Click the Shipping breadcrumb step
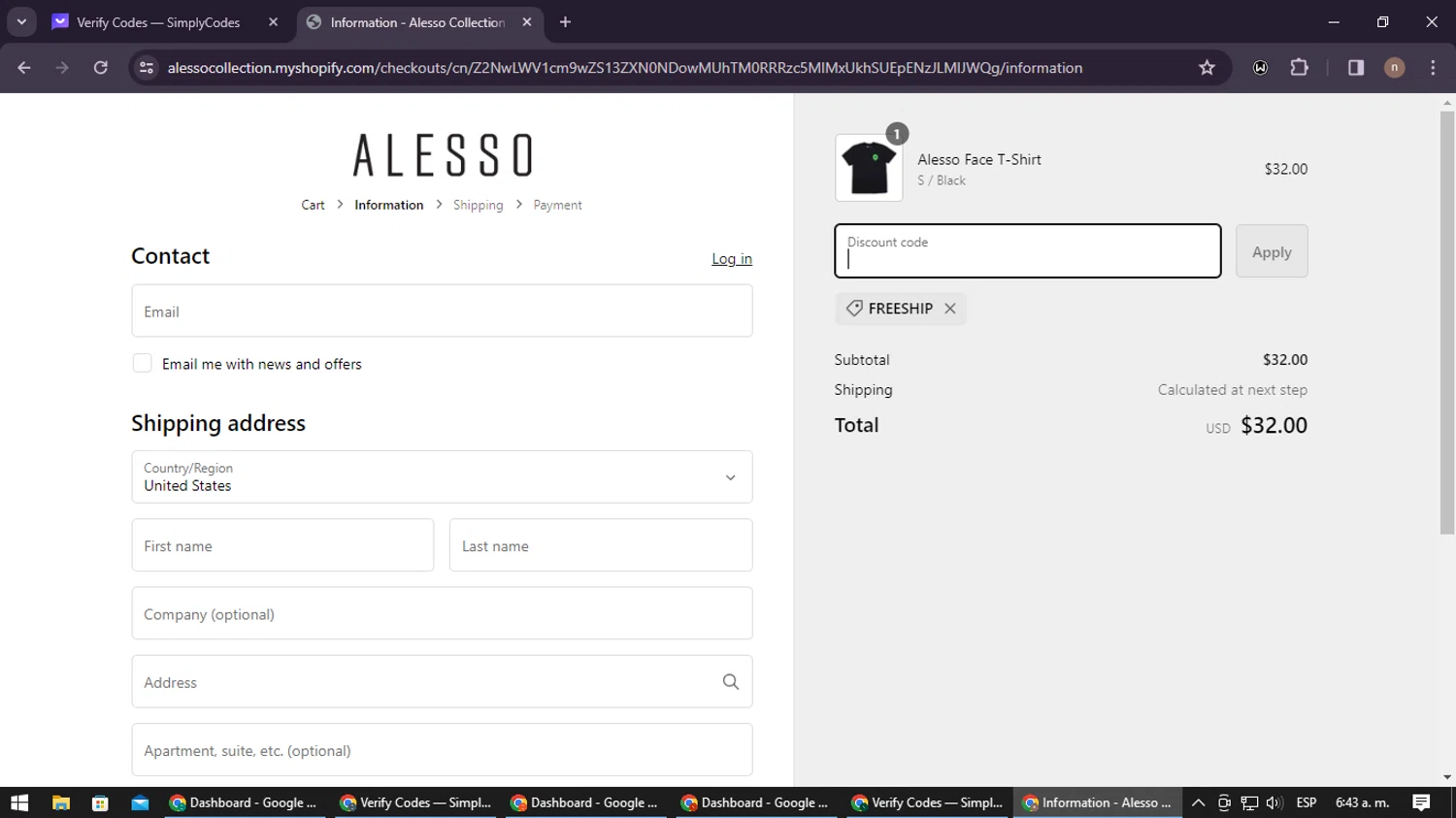The width and height of the screenshot is (1456, 818). (x=478, y=205)
